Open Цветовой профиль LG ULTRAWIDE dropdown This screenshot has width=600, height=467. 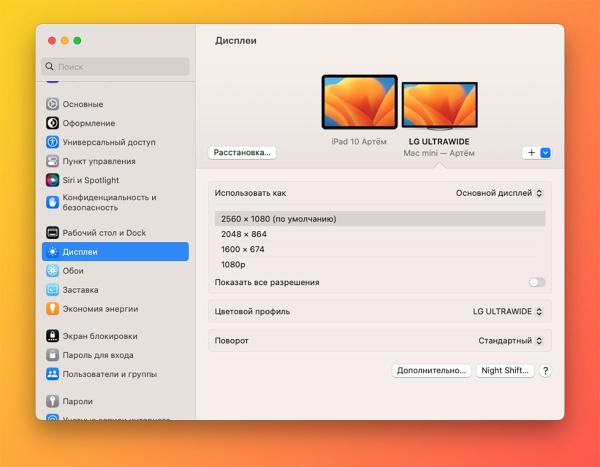(x=508, y=311)
